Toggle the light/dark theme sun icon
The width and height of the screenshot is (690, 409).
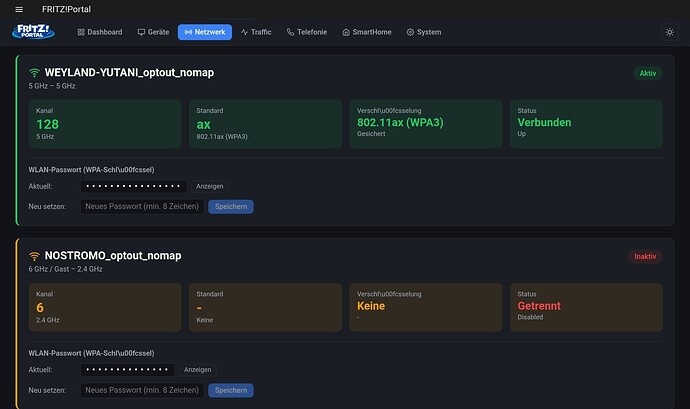[669, 32]
